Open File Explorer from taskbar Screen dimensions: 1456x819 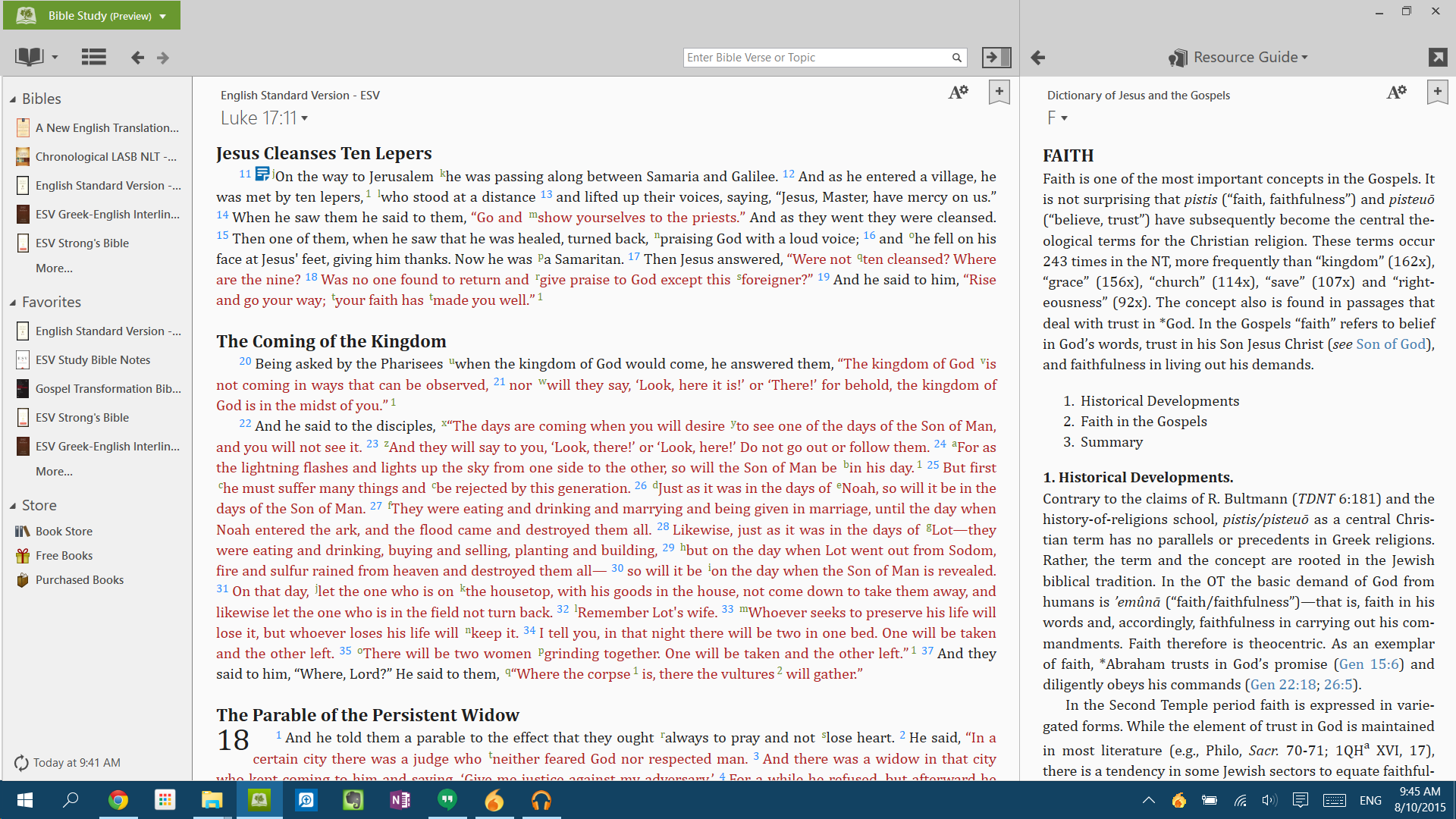[212, 800]
